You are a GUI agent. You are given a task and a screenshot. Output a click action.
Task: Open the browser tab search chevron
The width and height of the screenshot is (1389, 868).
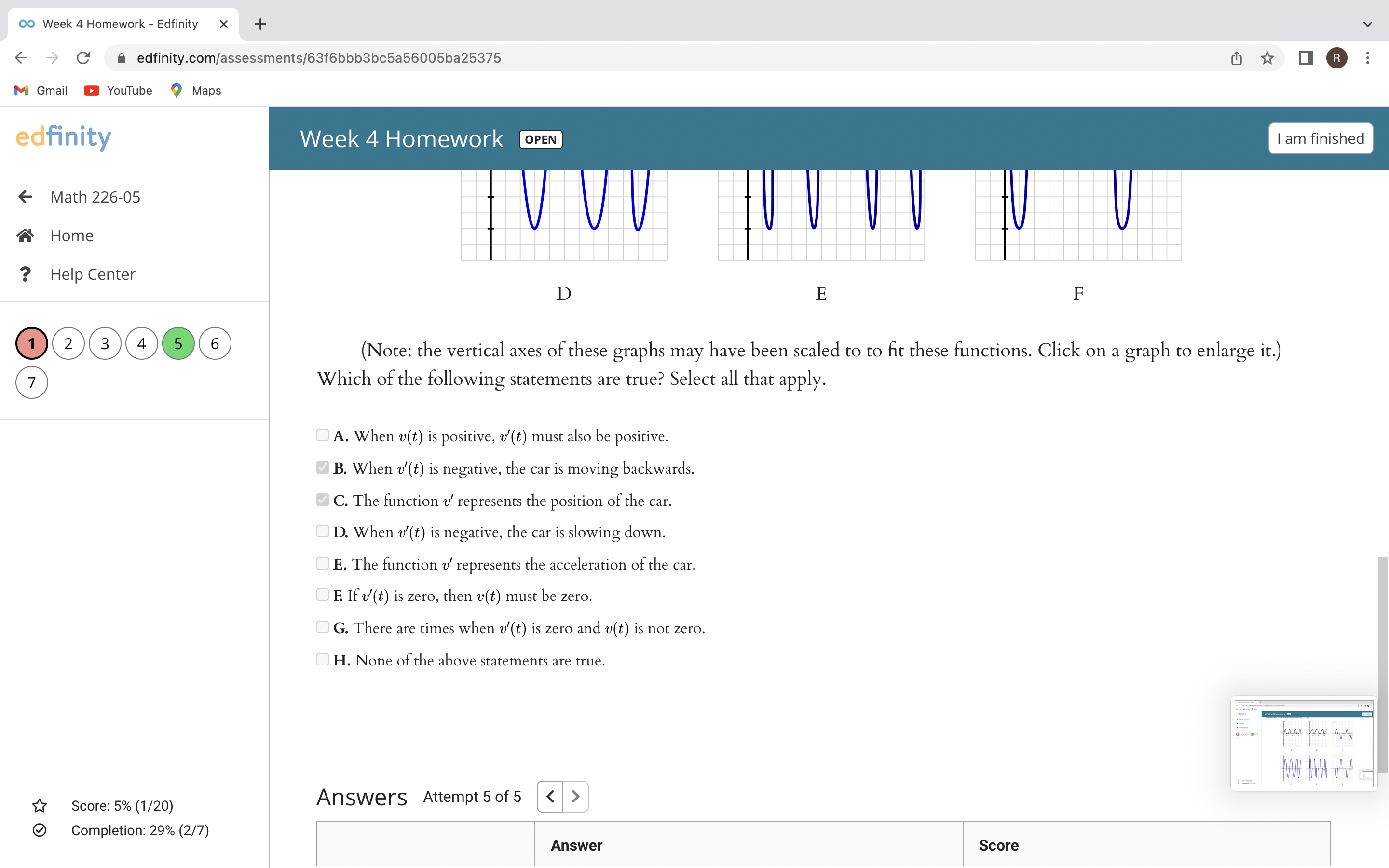point(1367,24)
